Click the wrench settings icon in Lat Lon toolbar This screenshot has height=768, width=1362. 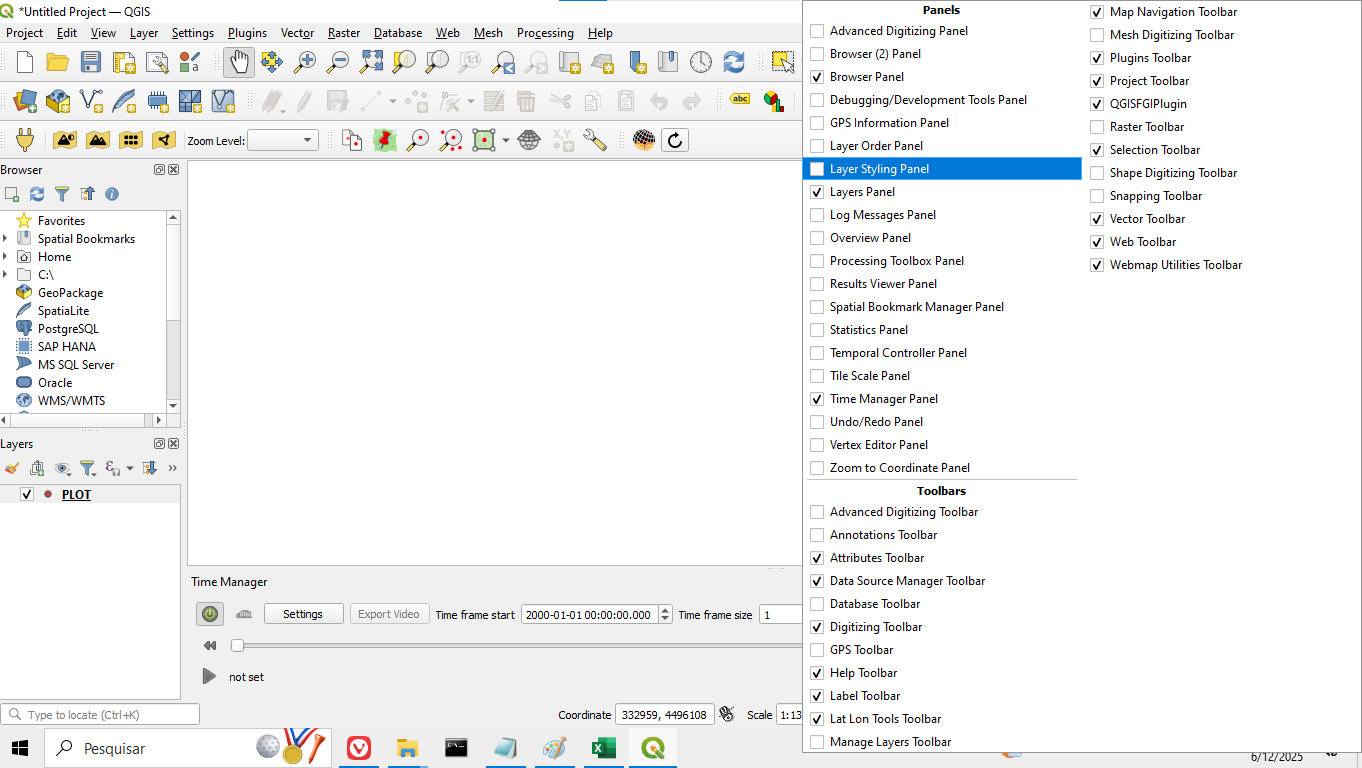coord(595,140)
